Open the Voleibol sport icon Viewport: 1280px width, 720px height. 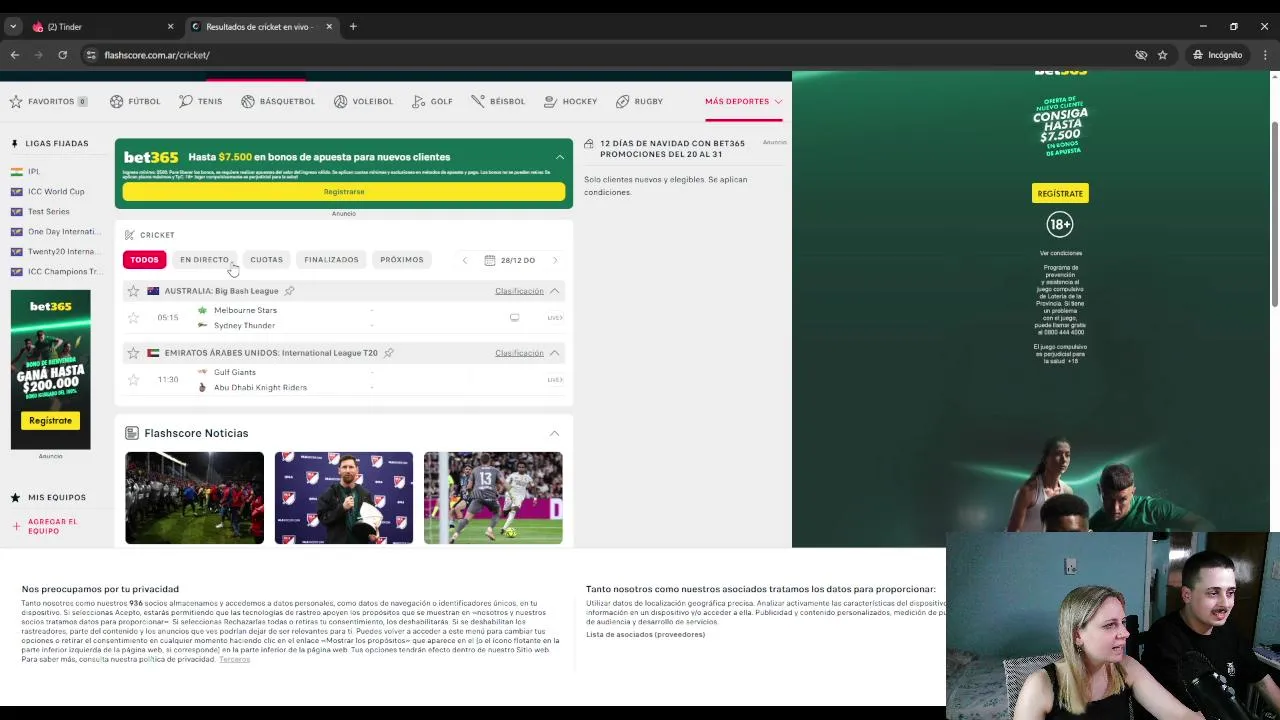(341, 101)
